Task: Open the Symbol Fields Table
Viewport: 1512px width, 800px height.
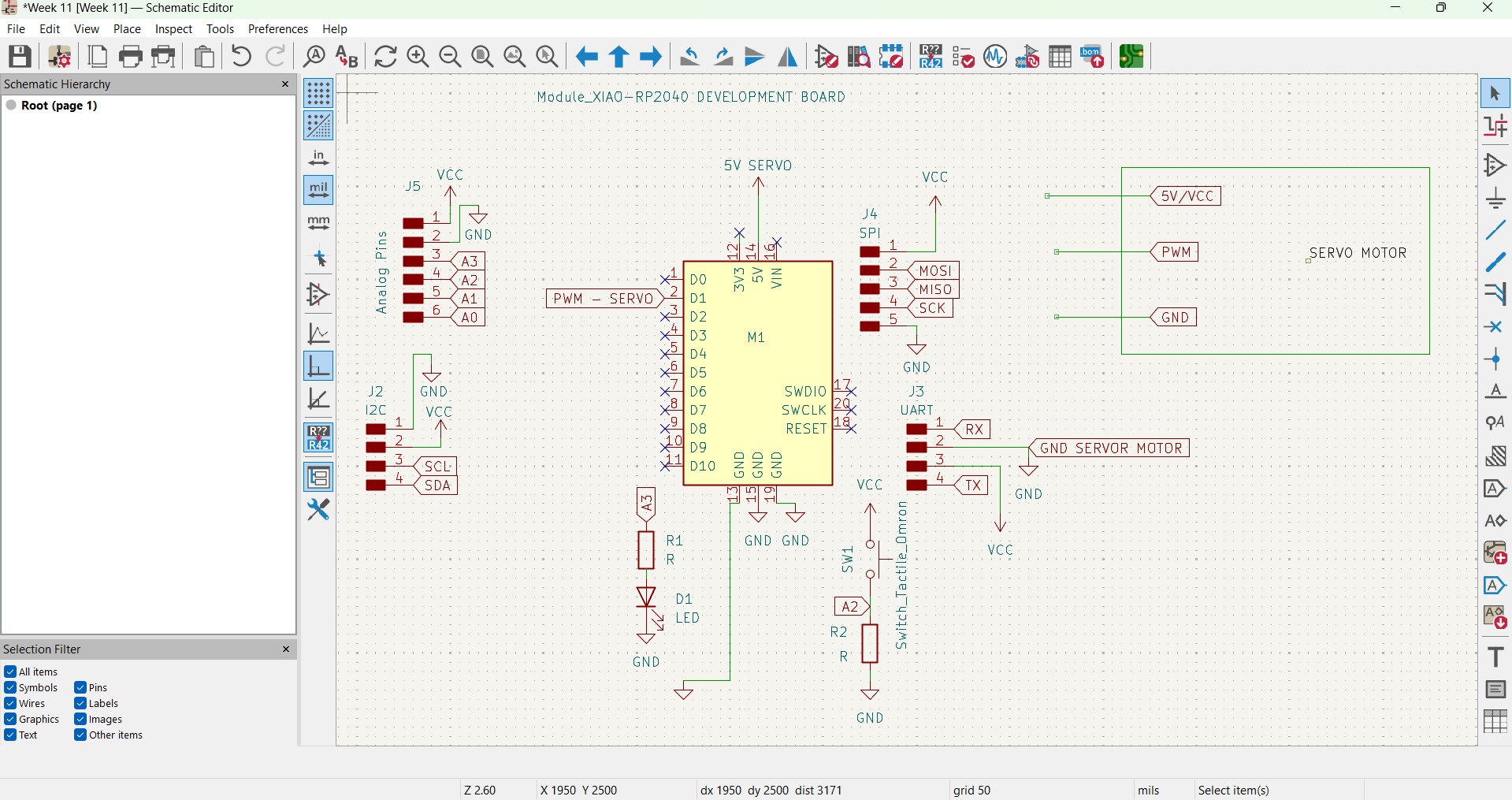Action: 1060,56
